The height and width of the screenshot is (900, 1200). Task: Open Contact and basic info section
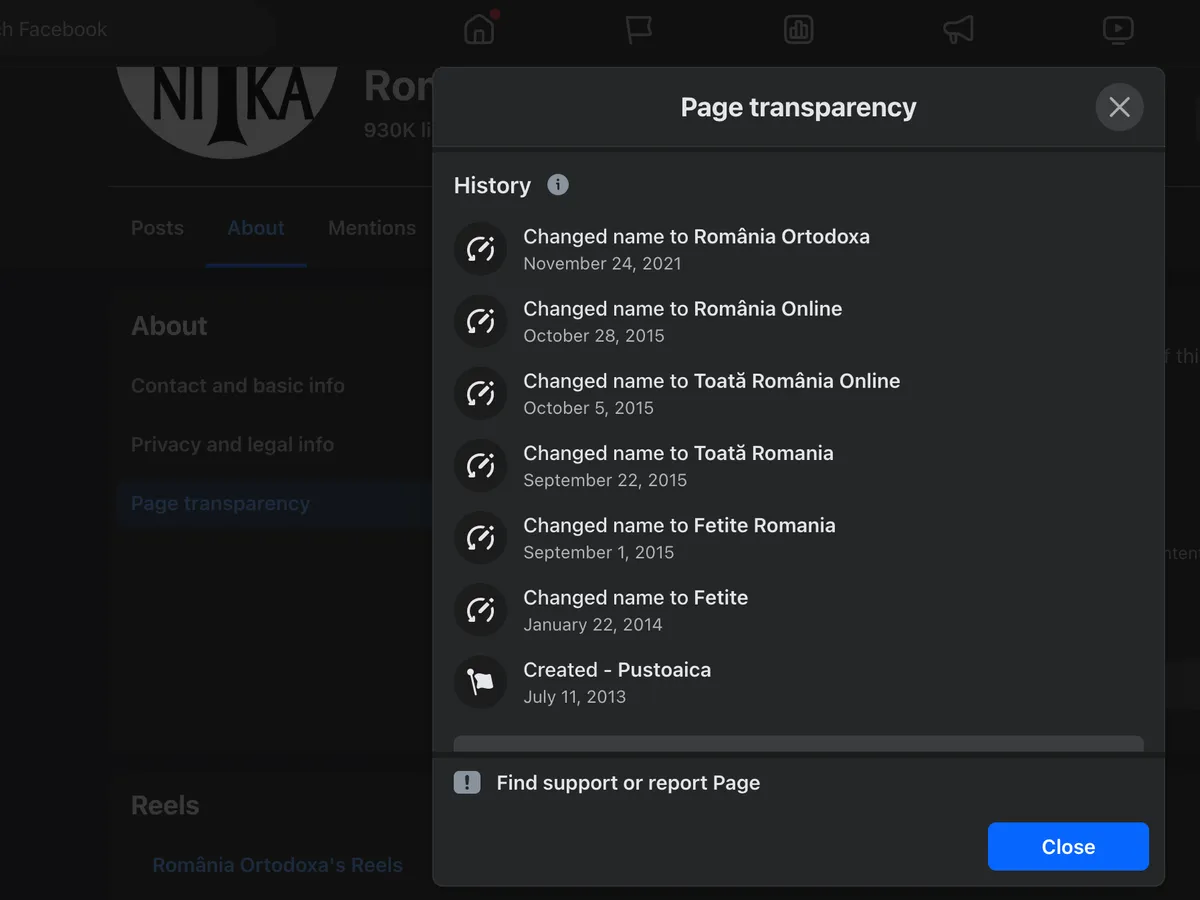pos(238,386)
